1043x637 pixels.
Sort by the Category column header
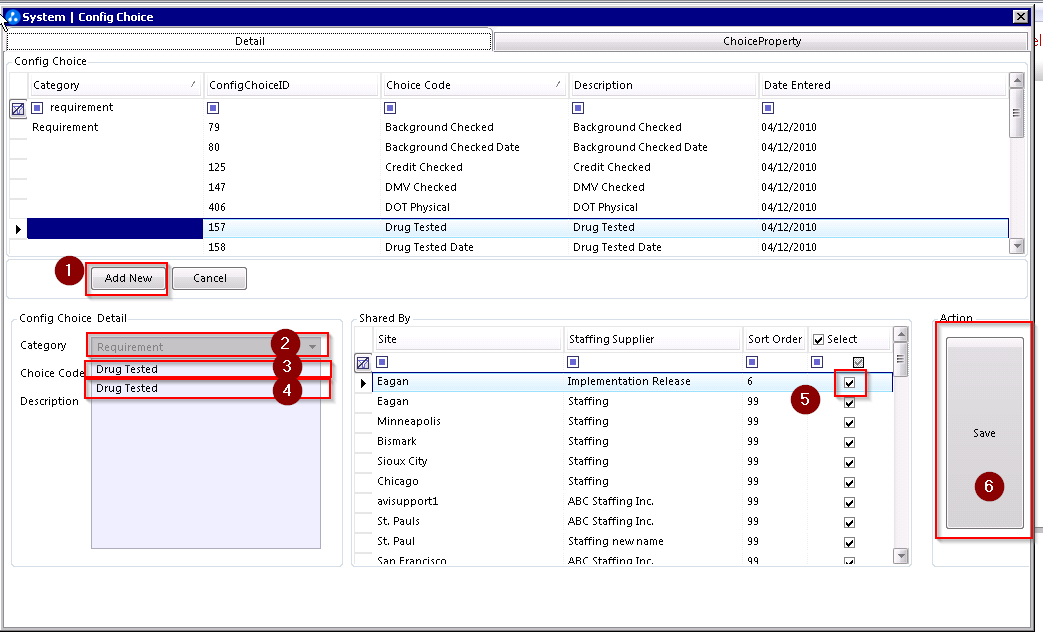point(114,85)
